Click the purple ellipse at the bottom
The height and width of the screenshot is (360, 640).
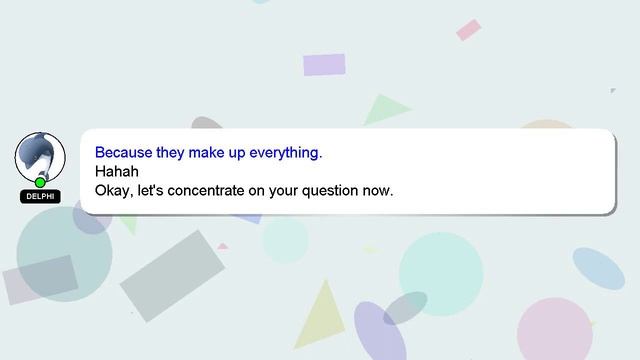tap(380, 331)
